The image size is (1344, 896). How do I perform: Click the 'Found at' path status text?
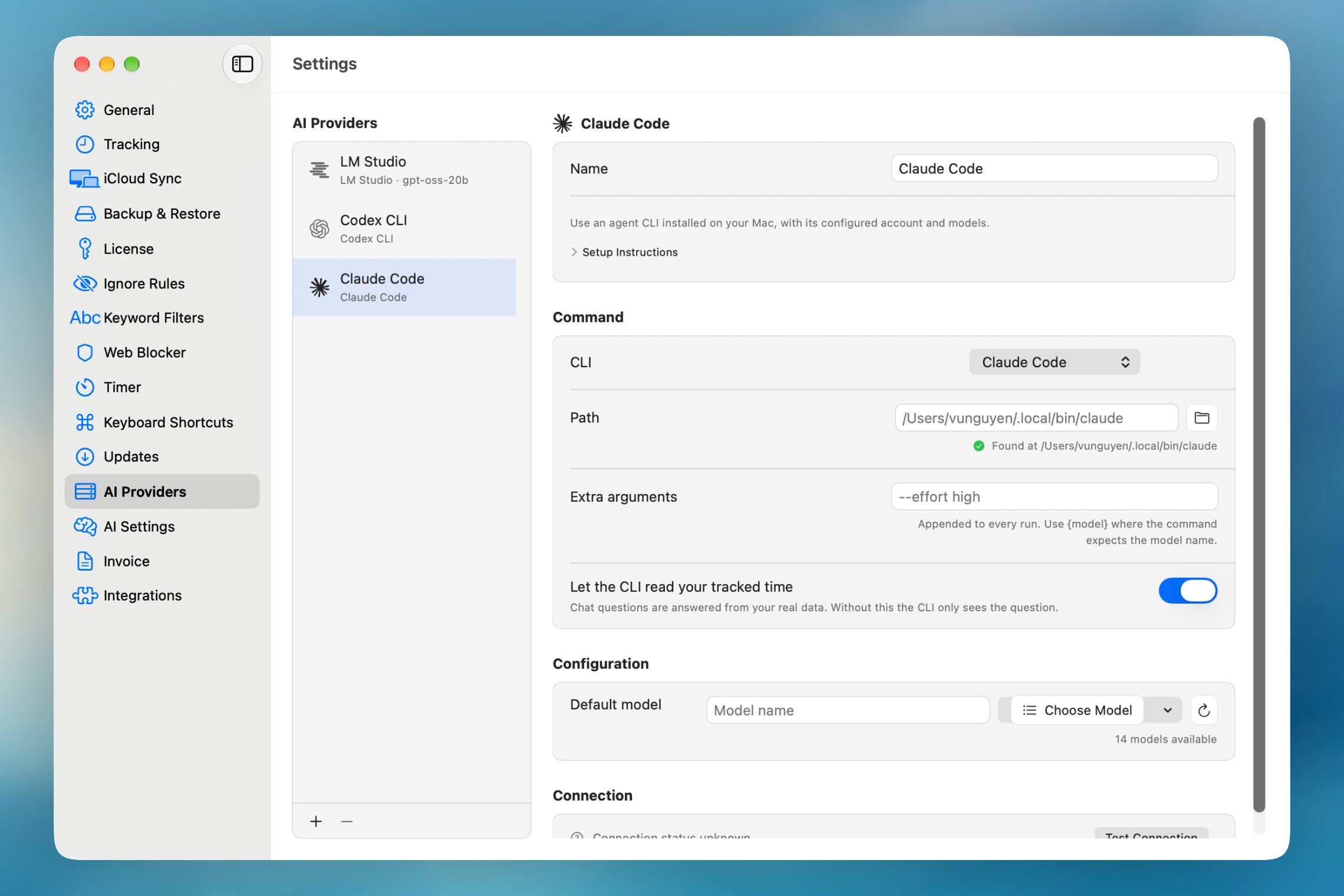pyautogui.click(x=1103, y=446)
